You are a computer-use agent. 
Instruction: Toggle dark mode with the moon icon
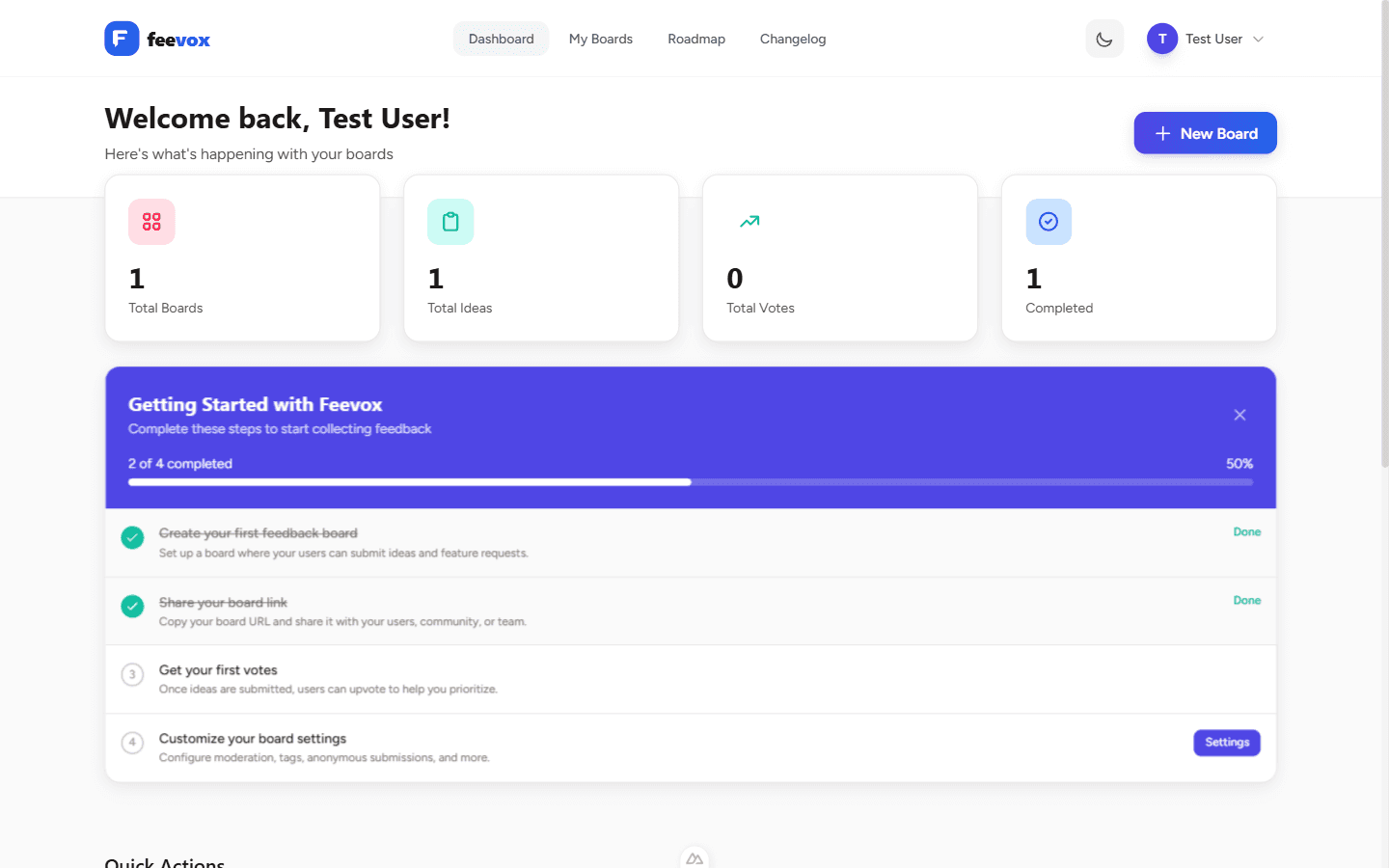click(1104, 40)
